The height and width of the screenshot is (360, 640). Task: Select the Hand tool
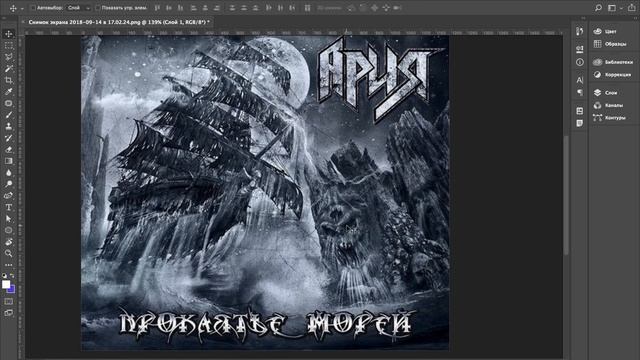point(9,242)
